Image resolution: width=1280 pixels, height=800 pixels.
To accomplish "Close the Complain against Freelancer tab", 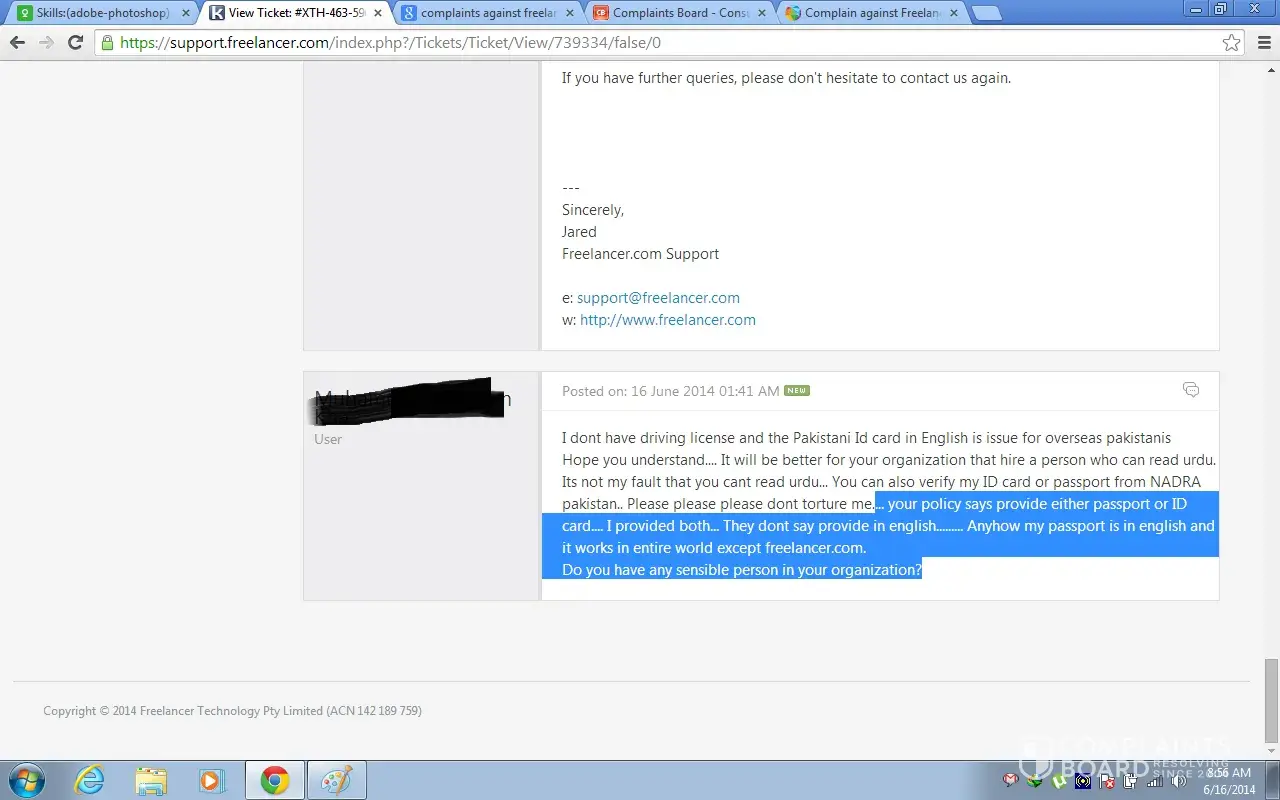I will (x=954, y=13).
